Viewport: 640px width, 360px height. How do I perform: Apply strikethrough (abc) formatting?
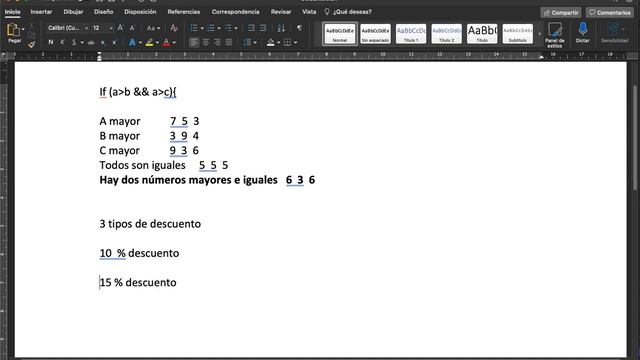pos(91,42)
